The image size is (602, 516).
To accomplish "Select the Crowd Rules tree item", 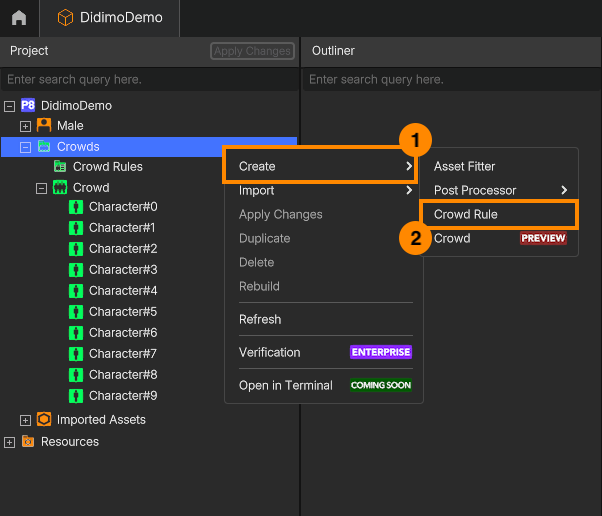I will click(x=108, y=167).
